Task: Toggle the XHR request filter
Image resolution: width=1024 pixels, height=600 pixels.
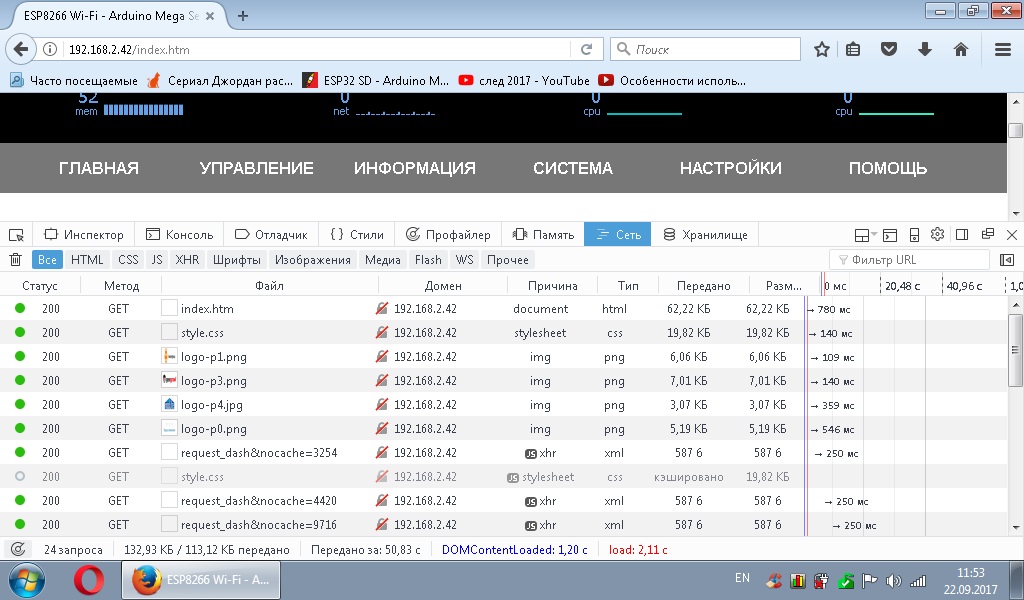Action: (187, 260)
